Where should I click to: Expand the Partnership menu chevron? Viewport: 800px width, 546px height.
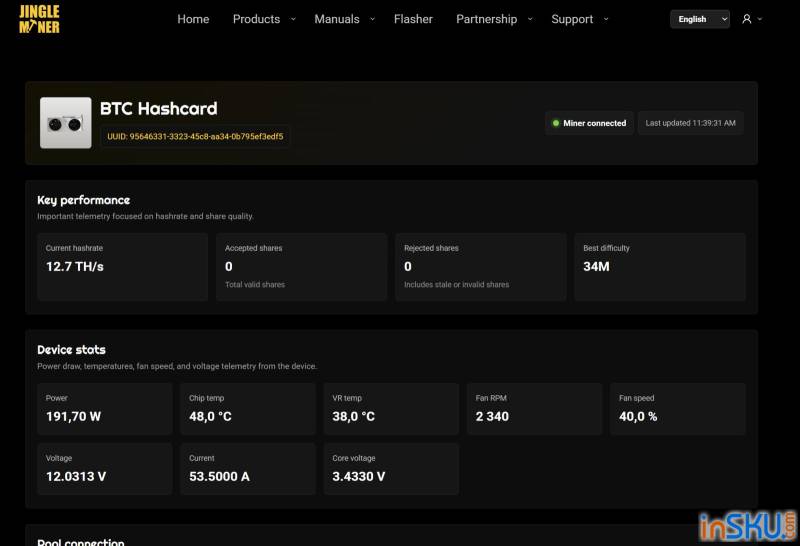tap(530, 19)
